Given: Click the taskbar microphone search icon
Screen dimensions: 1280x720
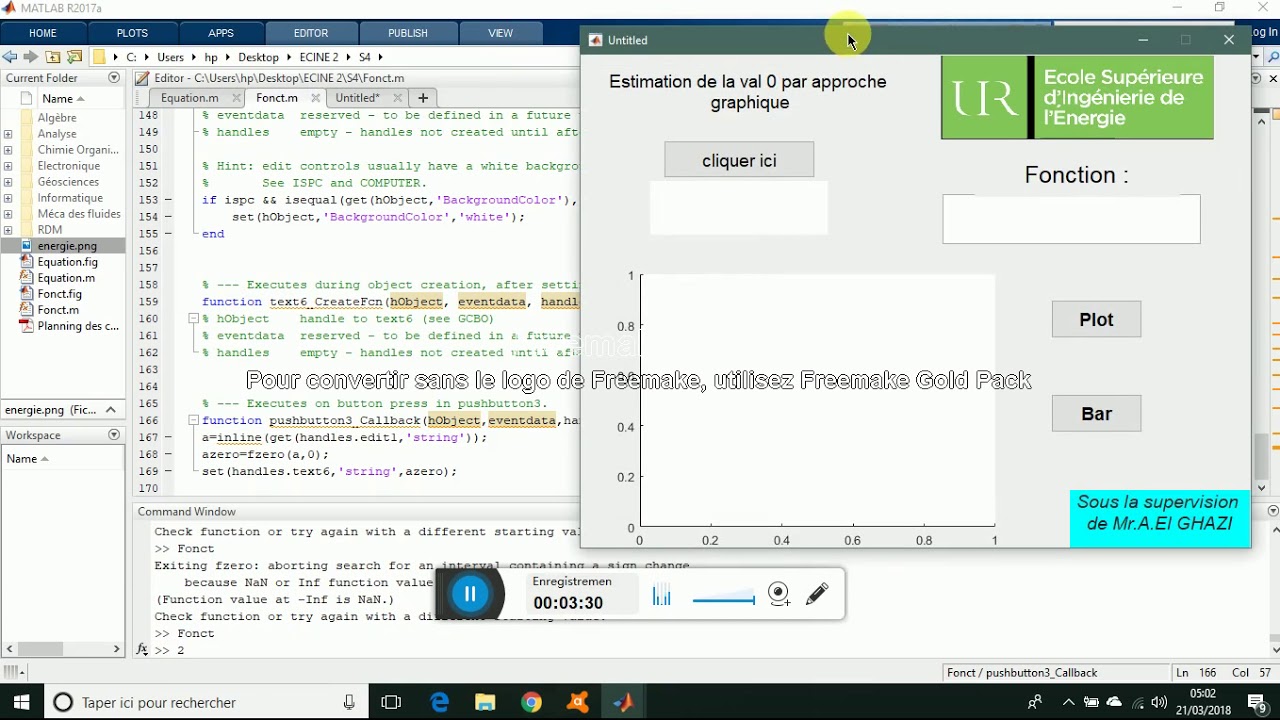Looking at the screenshot, I should [x=349, y=702].
